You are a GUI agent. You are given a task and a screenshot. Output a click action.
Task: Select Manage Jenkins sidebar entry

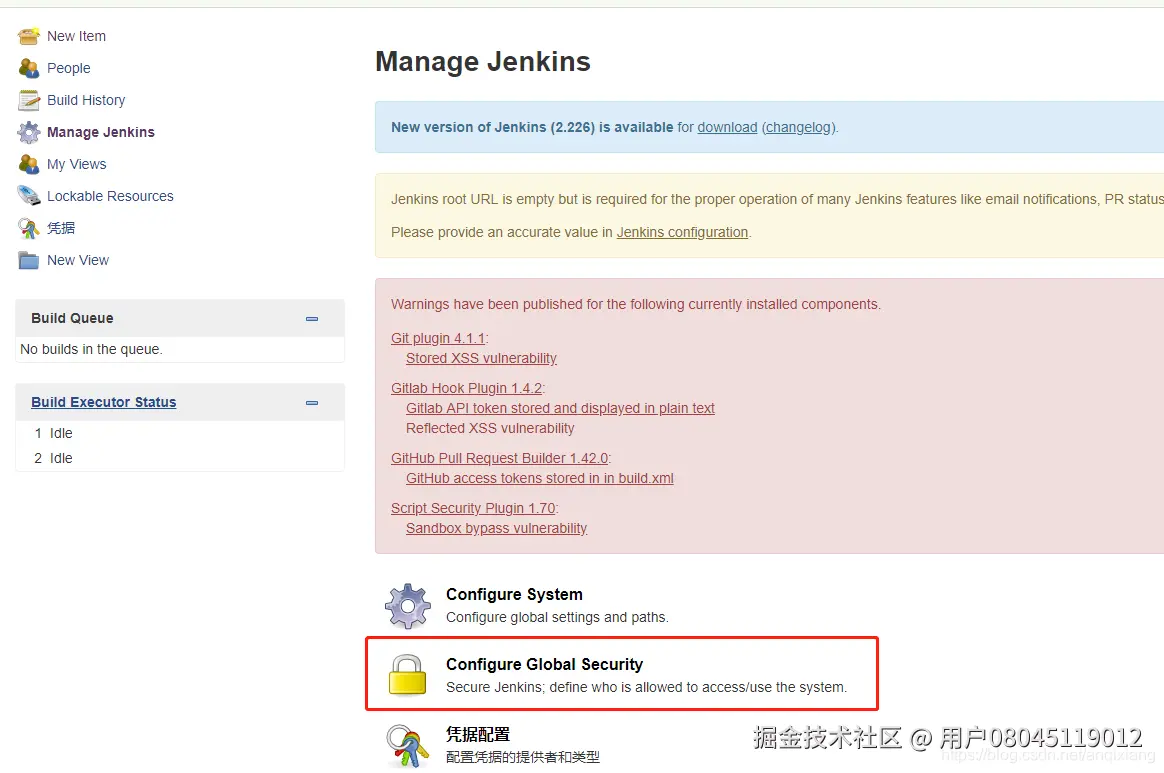[101, 132]
